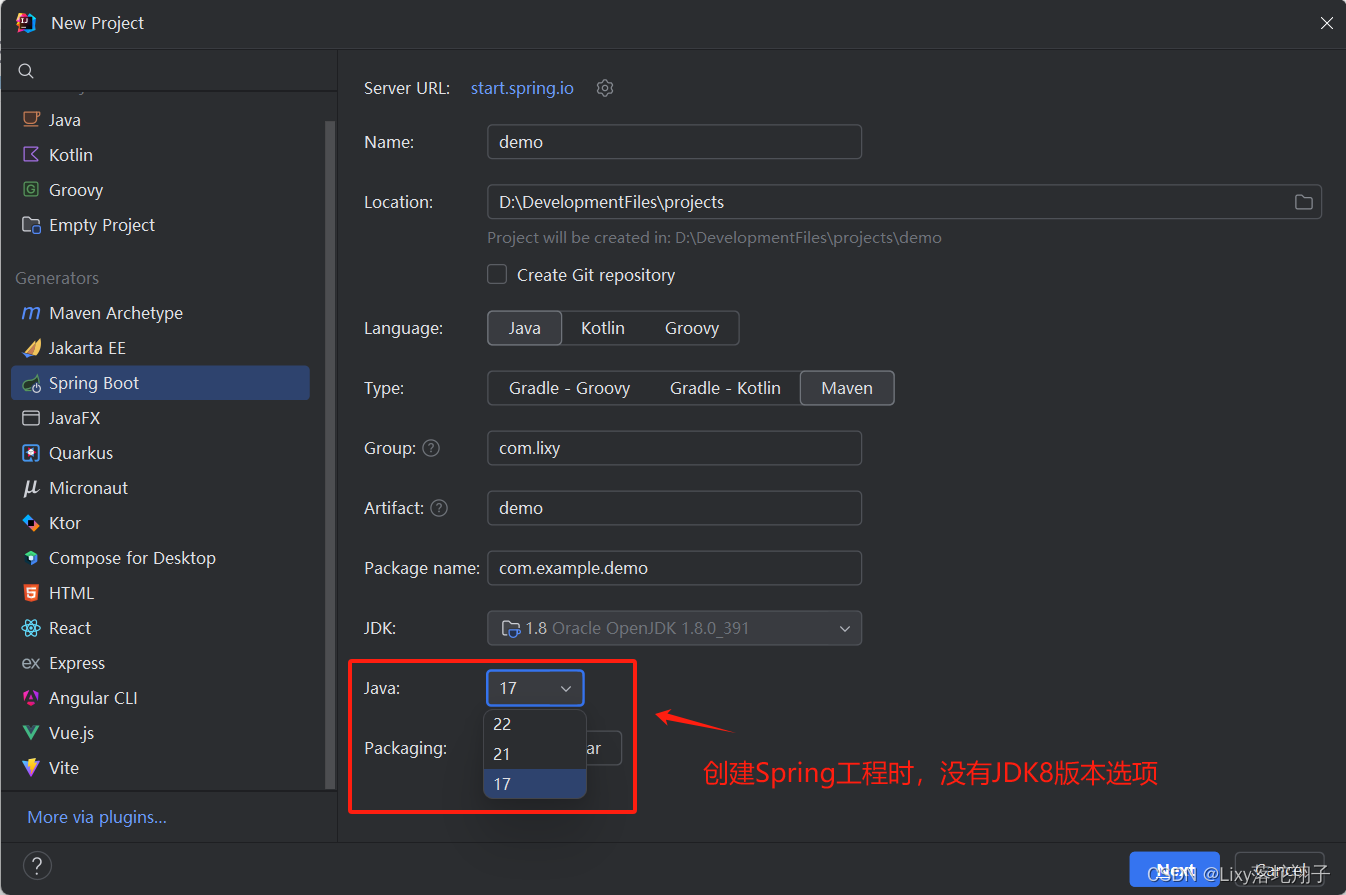Click the Cancel button
The height and width of the screenshot is (895, 1346).
tap(1280, 870)
